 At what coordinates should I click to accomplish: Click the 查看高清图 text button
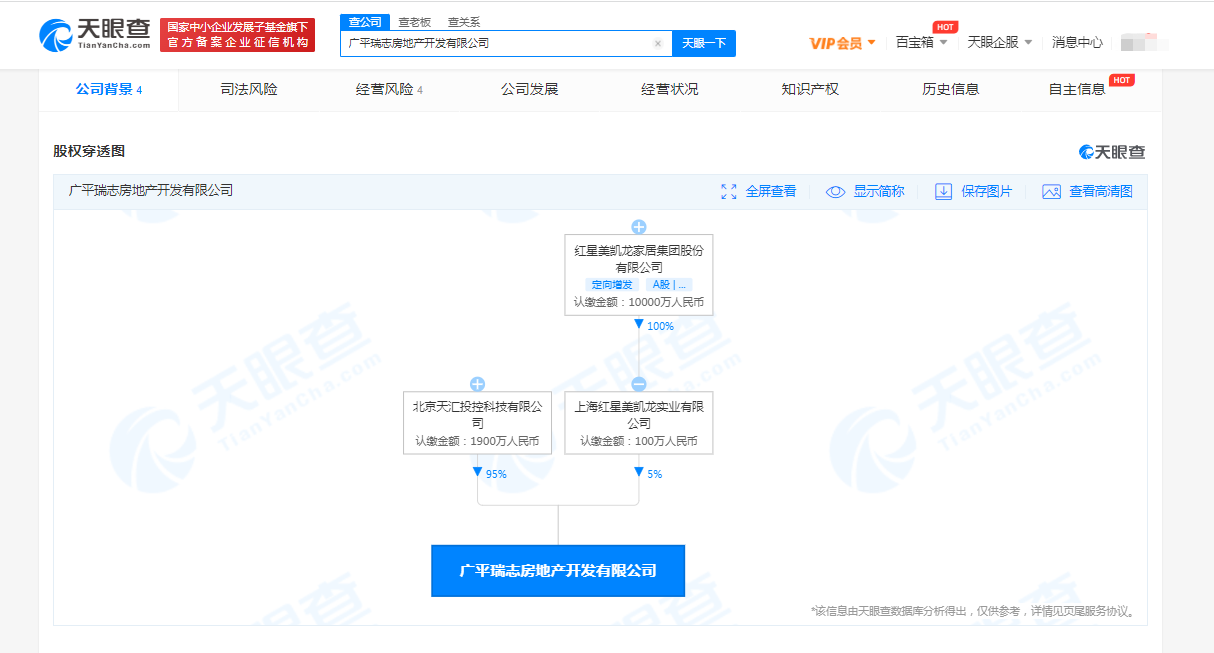click(x=1101, y=191)
